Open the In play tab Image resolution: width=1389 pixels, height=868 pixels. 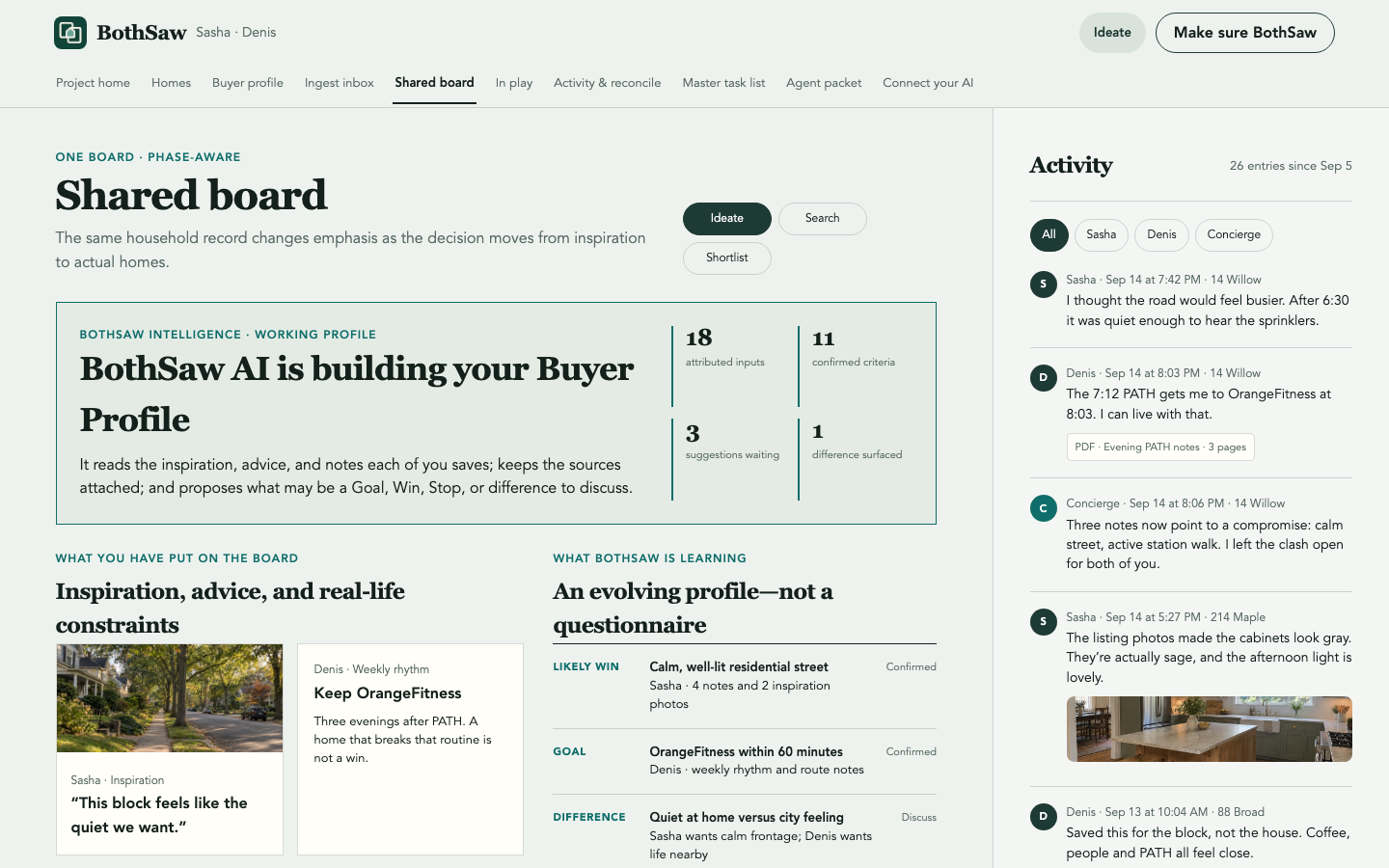[x=514, y=83]
